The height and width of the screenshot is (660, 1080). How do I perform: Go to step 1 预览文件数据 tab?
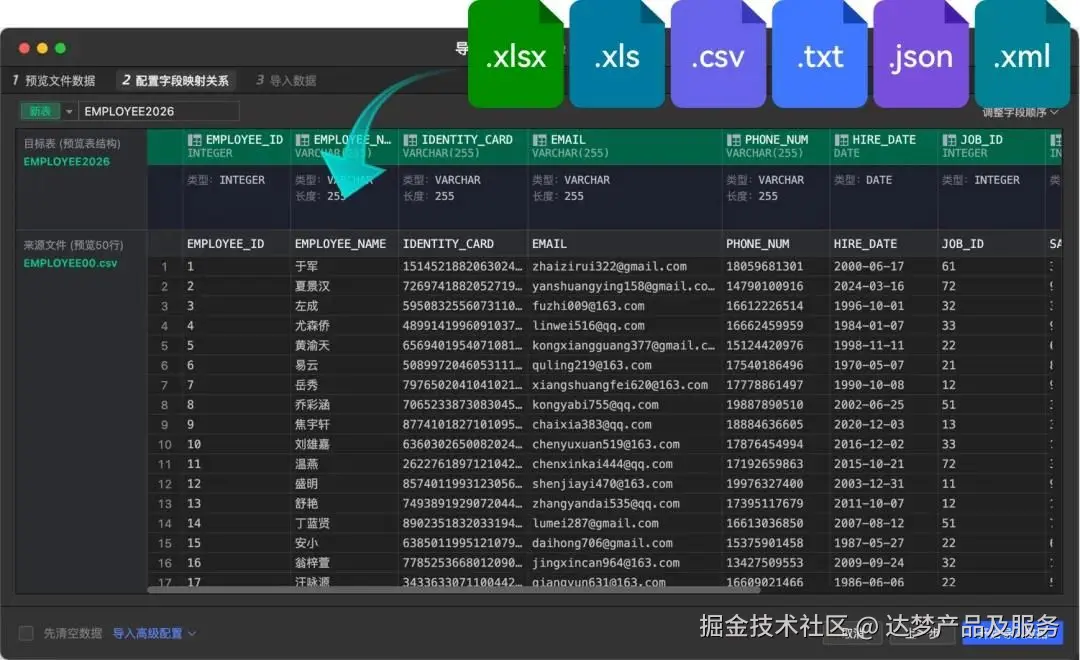(54, 81)
